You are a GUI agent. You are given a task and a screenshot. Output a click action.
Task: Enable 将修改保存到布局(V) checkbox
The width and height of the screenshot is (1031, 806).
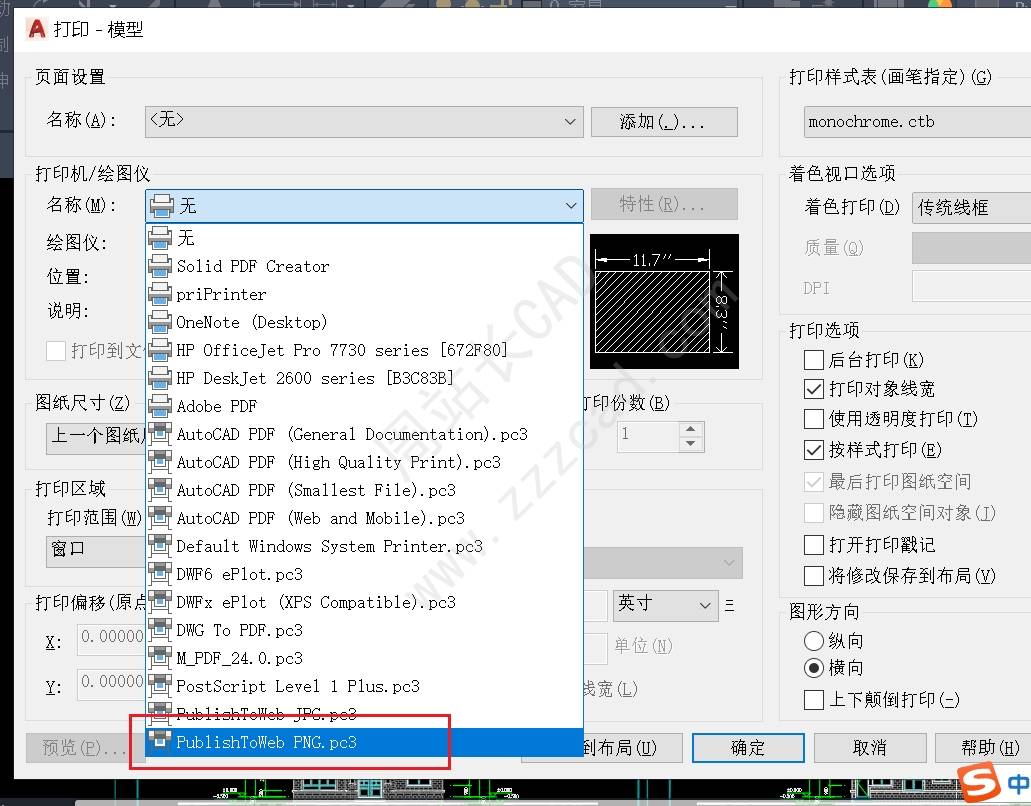click(813, 576)
